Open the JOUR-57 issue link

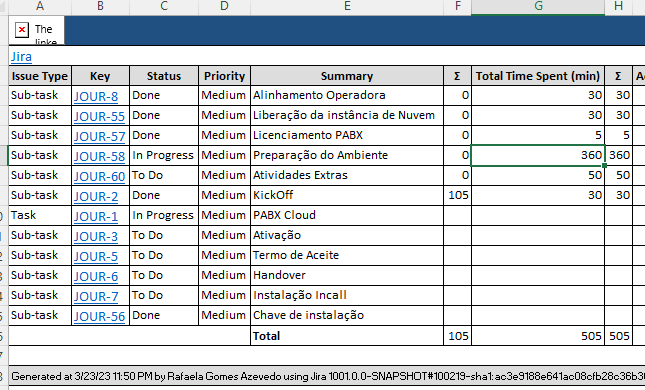pos(99,136)
